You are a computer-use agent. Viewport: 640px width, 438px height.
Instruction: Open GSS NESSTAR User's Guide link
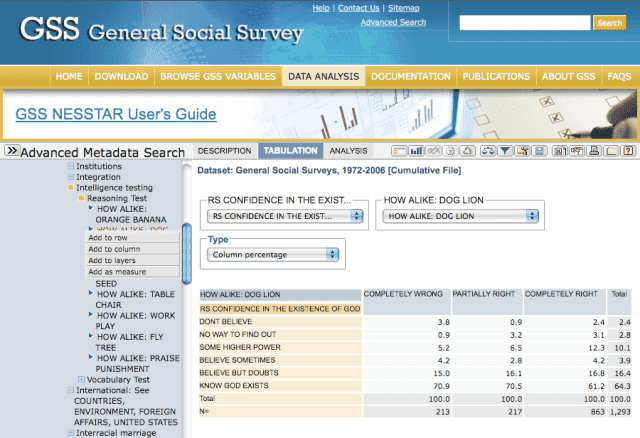pyautogui.click(x=116, y=114)
